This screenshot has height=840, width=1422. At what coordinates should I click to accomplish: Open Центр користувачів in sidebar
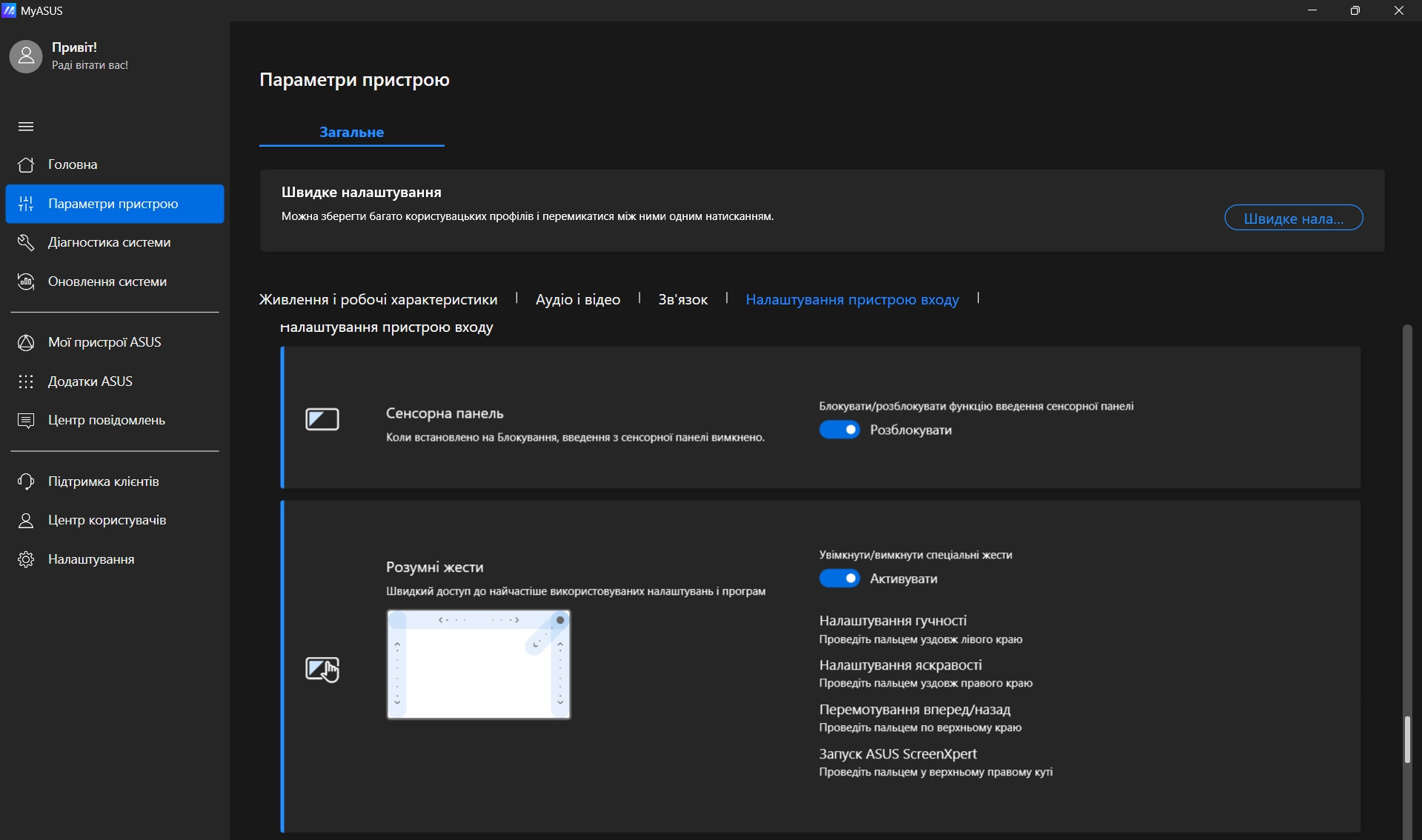[107, 520]
